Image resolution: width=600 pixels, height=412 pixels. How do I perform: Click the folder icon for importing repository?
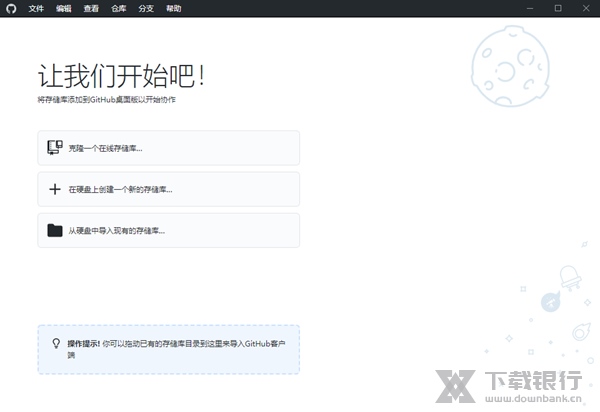[x=55, y=230]
